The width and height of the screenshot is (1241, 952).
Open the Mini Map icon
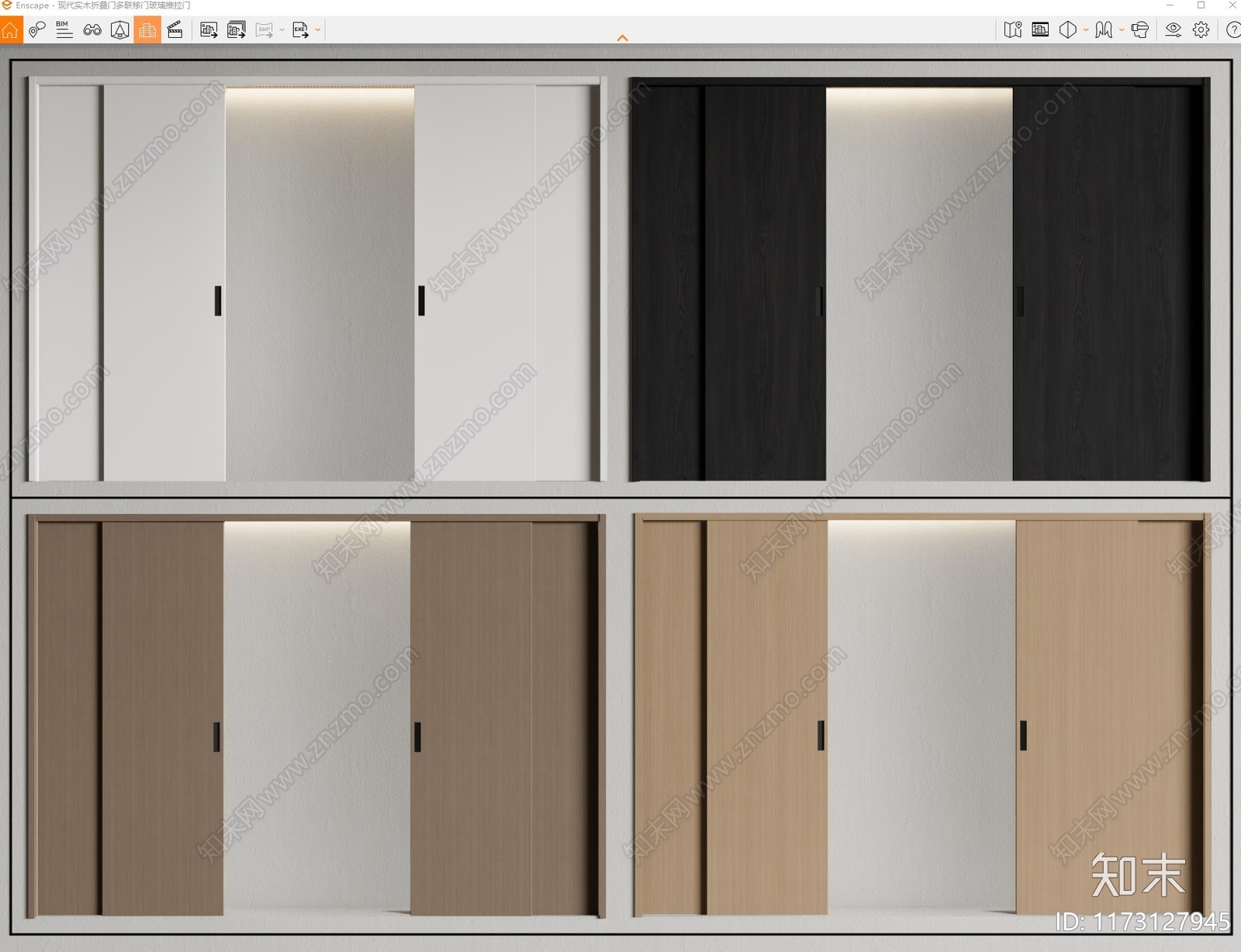[1013, 30]
